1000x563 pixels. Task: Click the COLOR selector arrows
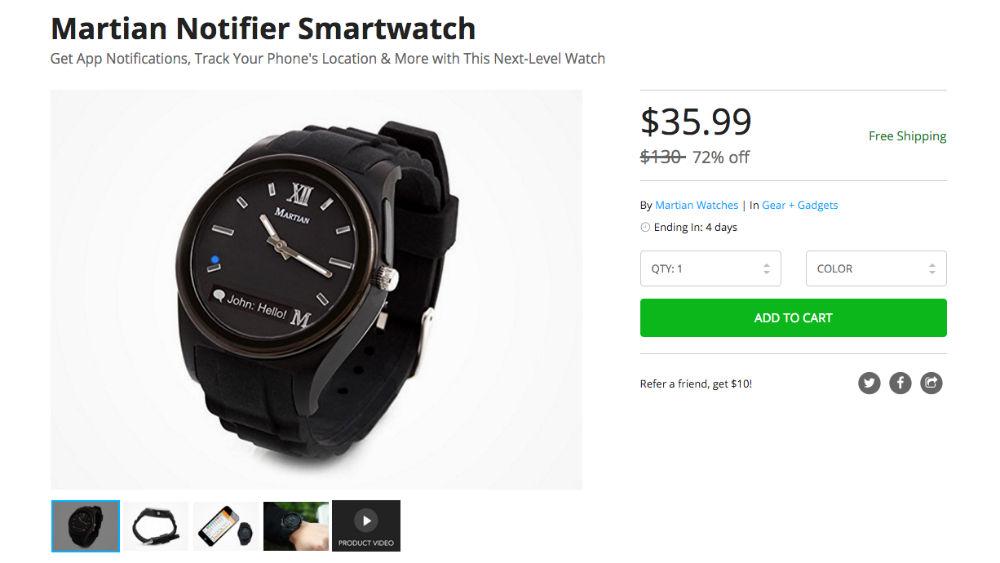coord(932,269)
